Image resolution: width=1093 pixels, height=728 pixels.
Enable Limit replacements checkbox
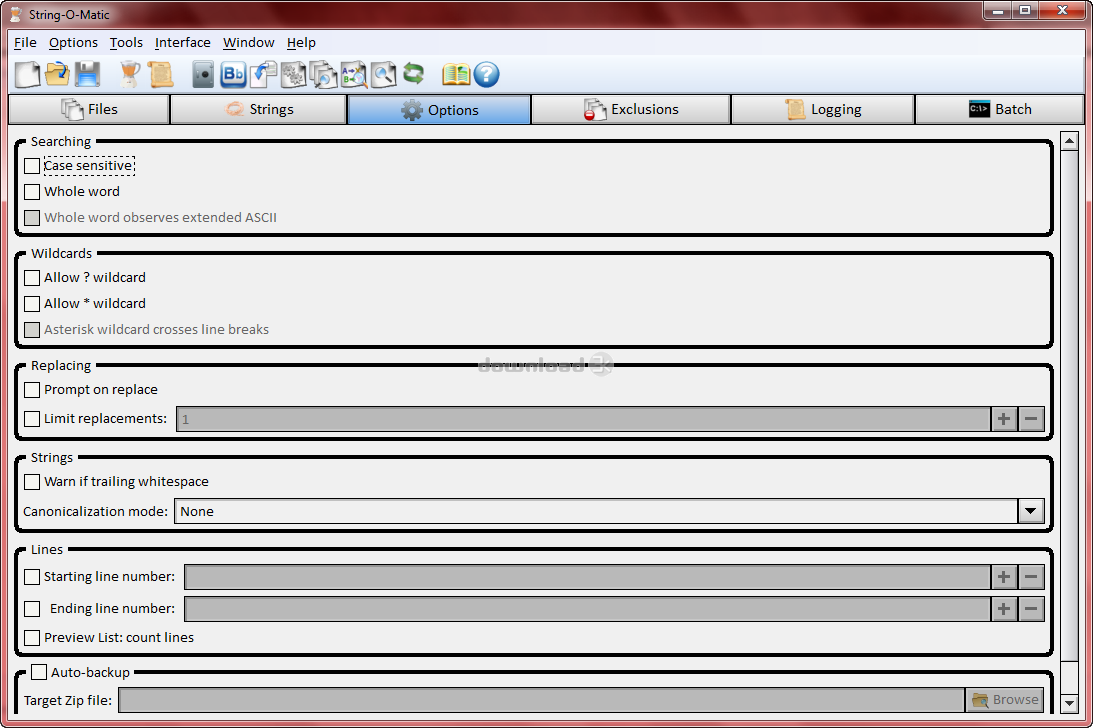coord(32,419)
